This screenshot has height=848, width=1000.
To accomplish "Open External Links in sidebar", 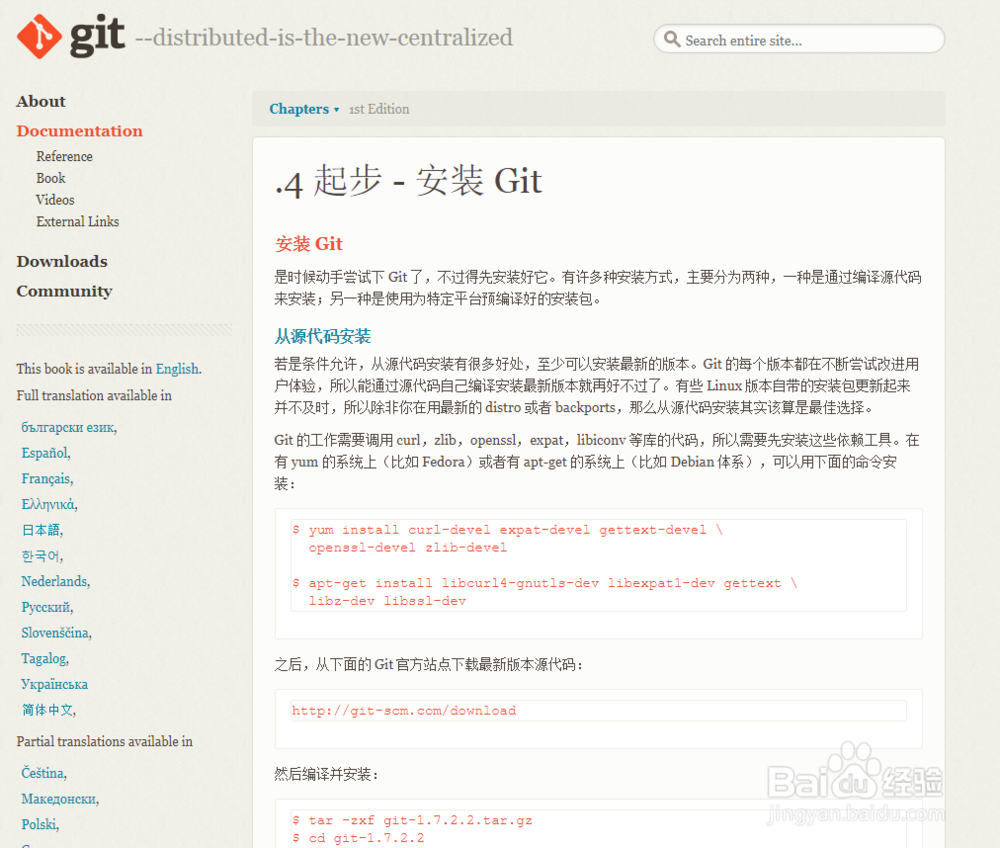I will coord(78,221).
